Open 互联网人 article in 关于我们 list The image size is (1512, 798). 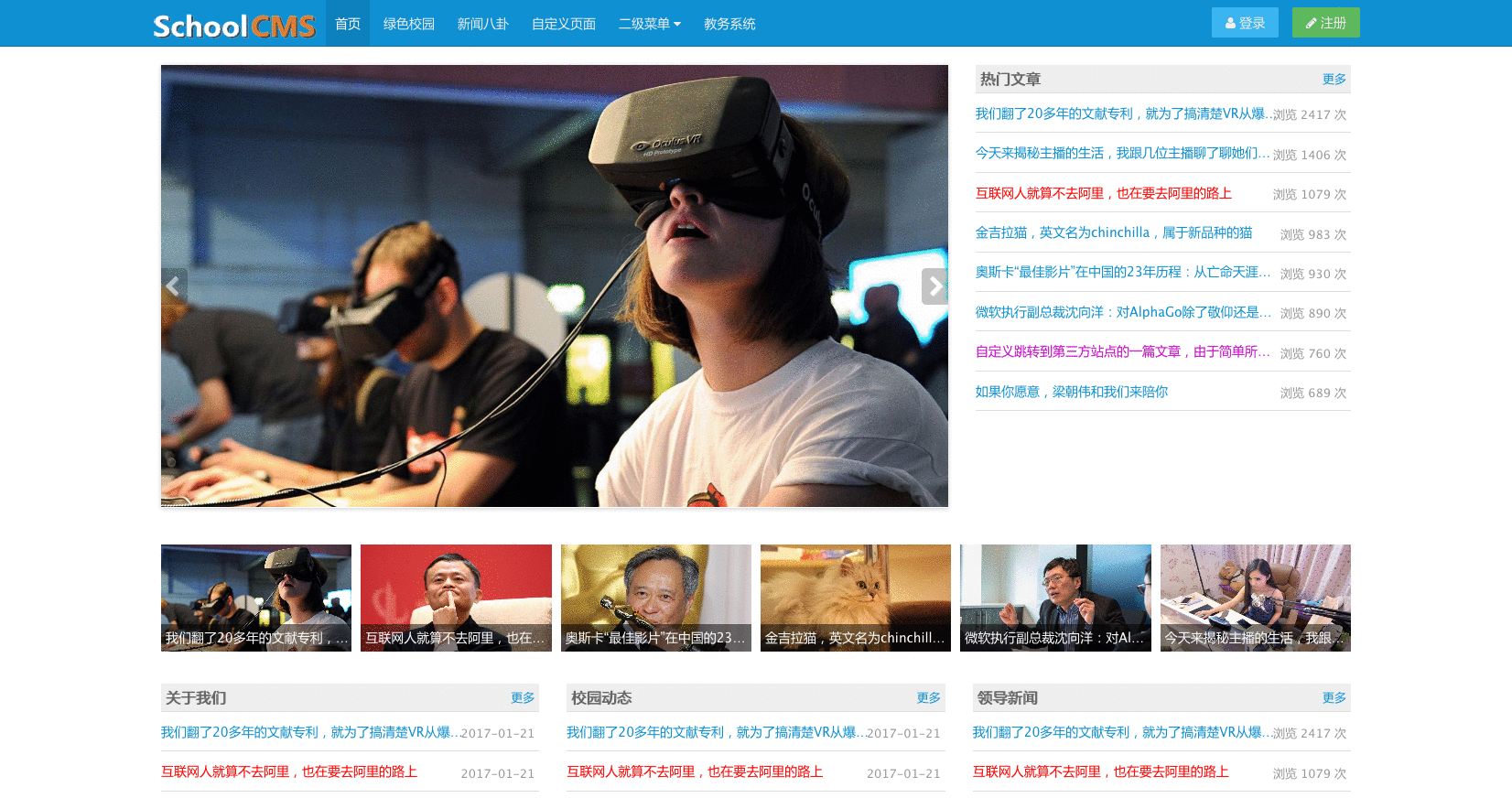289,772
